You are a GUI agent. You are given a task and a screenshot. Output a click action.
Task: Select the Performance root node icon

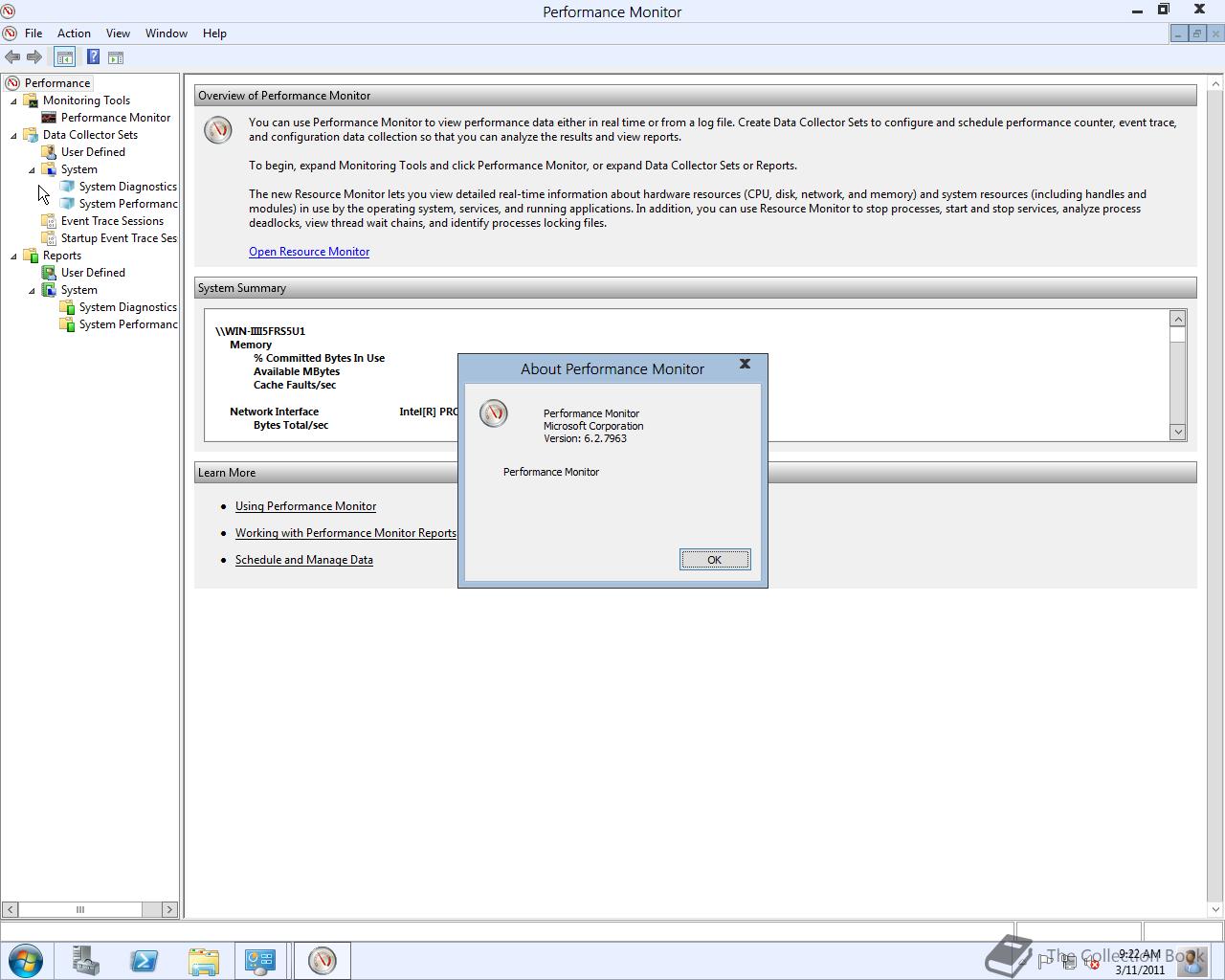[x=12, y=83]
